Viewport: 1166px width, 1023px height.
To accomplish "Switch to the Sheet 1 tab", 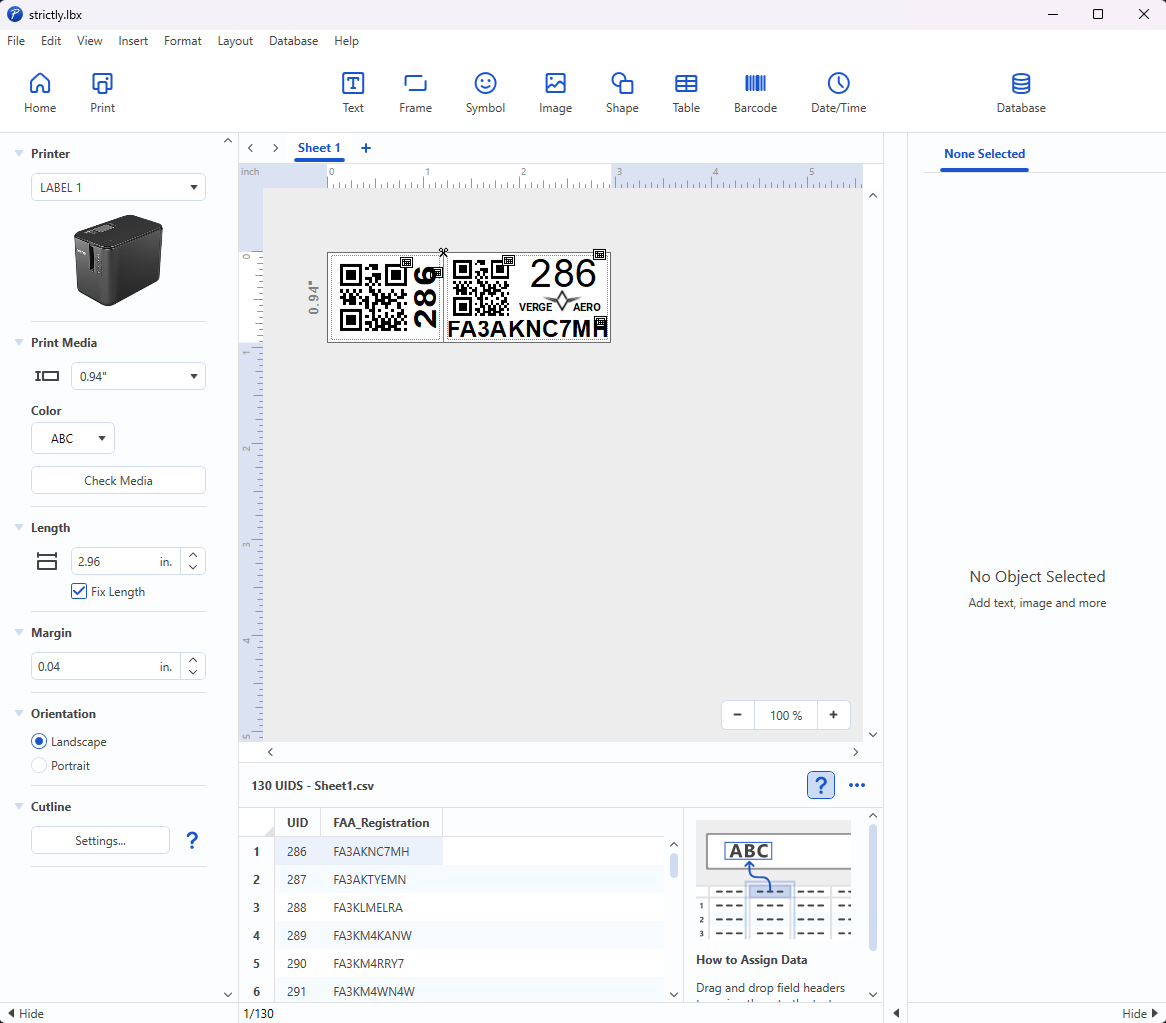I will tap(319, 147).
